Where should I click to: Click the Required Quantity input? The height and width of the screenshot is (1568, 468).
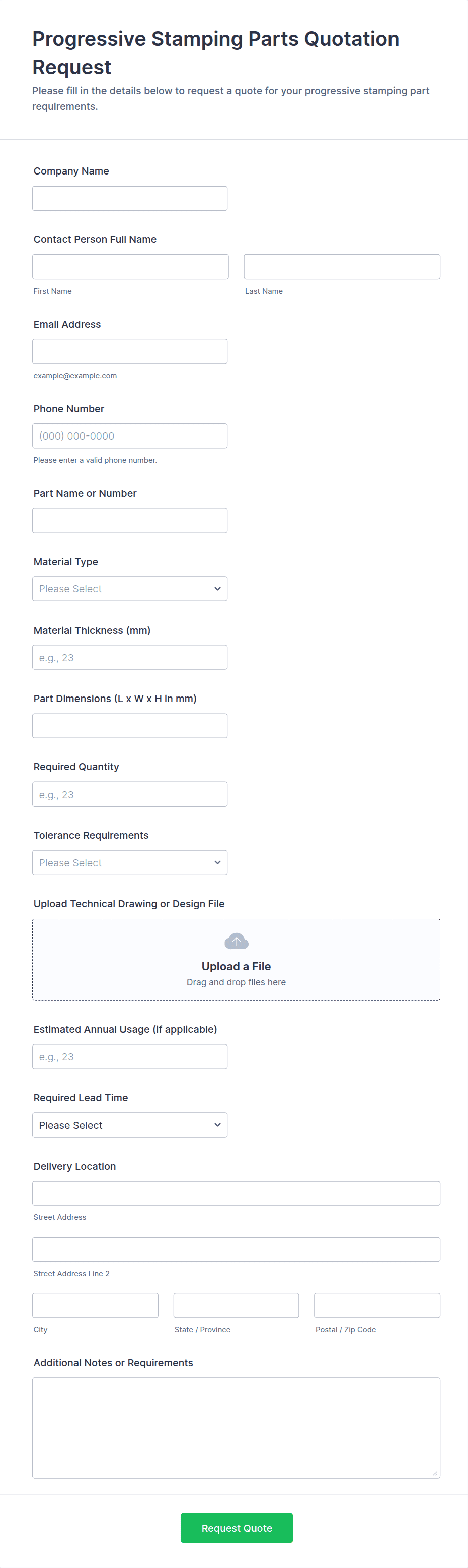(x=129, y=795)
